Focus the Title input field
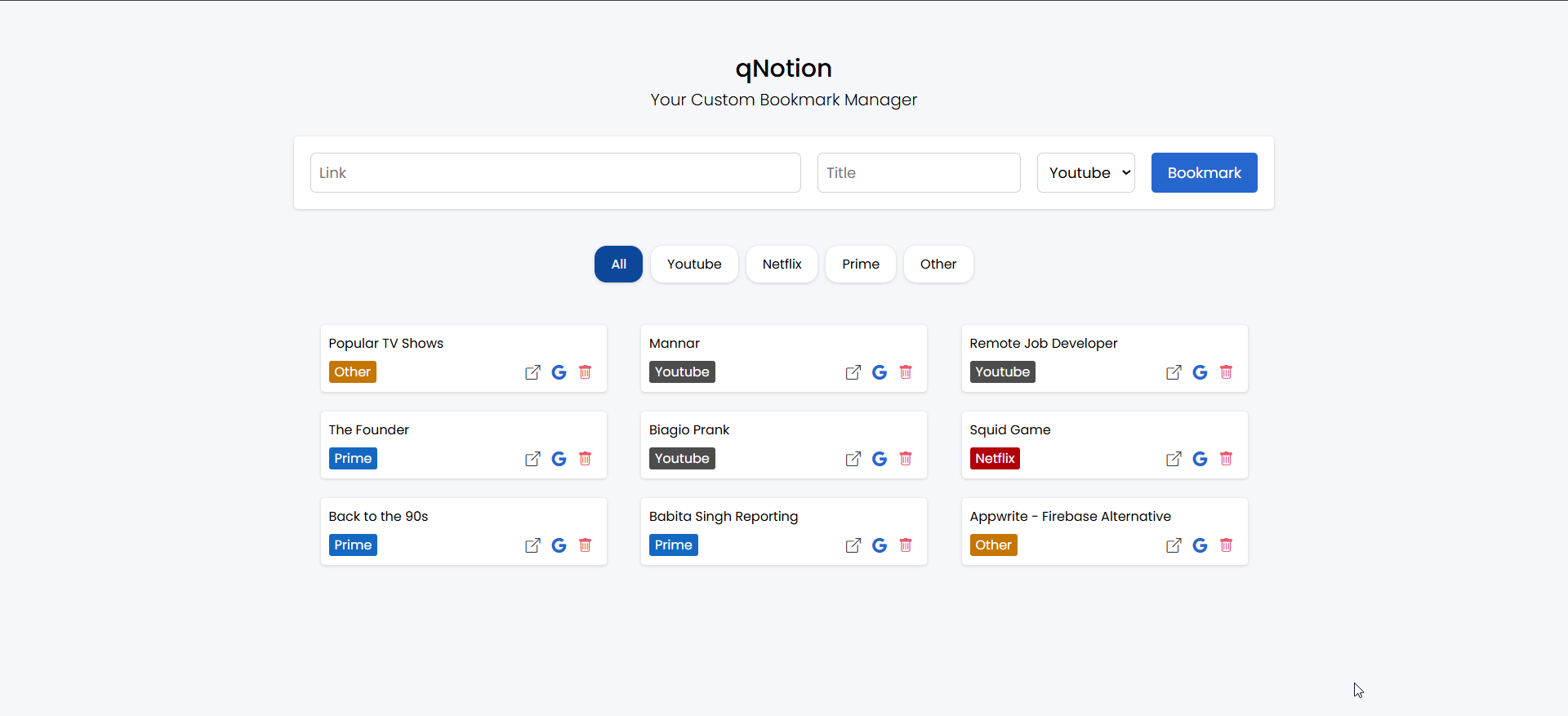The image size is (1568, 716). coord(919,173)
